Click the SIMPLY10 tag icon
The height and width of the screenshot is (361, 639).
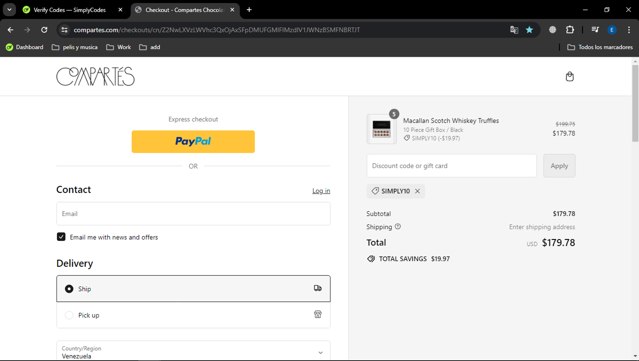375,191
